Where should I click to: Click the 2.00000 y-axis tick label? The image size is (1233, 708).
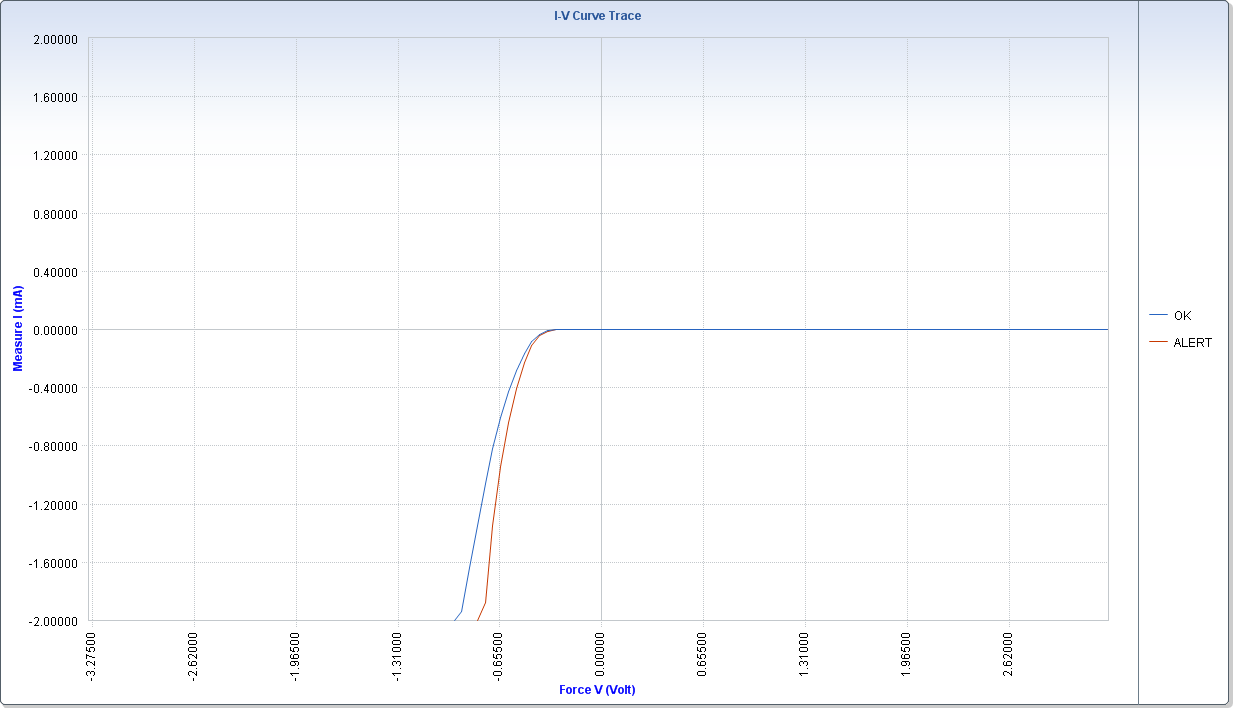click(x=57, y=39)
